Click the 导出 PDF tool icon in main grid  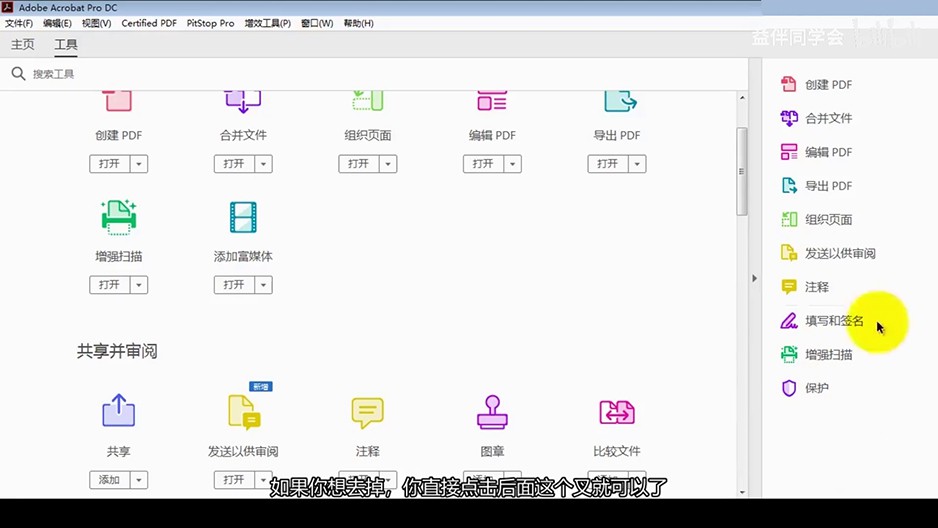(620, 101)
